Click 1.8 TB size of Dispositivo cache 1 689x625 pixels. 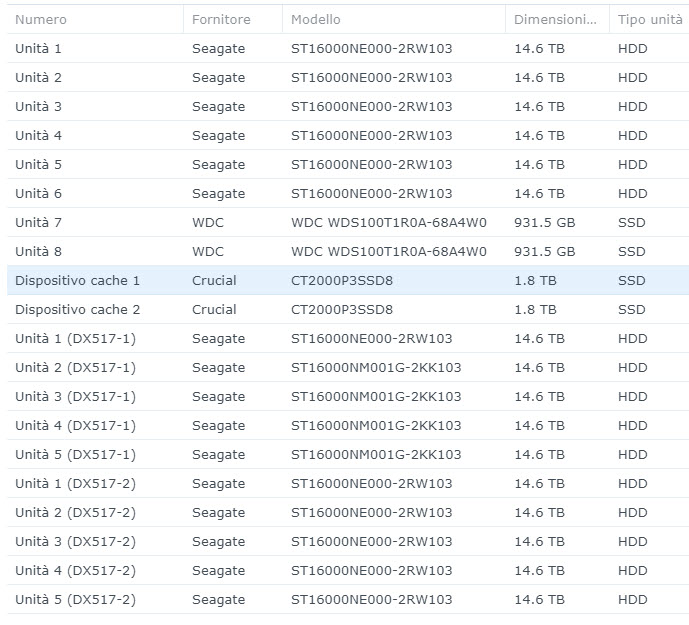535,280
